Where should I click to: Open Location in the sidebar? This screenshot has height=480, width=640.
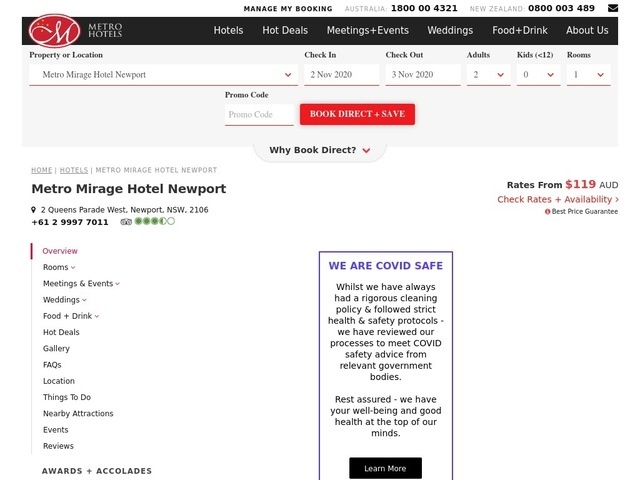pos(59,381)
